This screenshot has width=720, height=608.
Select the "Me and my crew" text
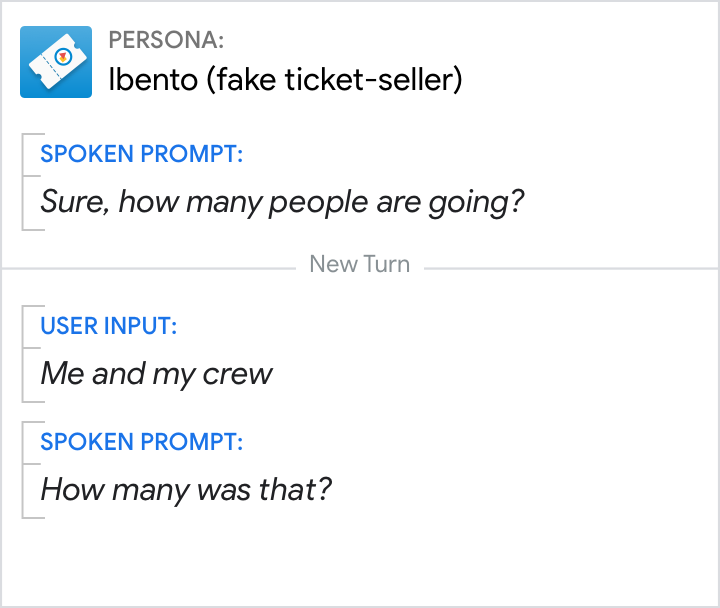[156, 374]
